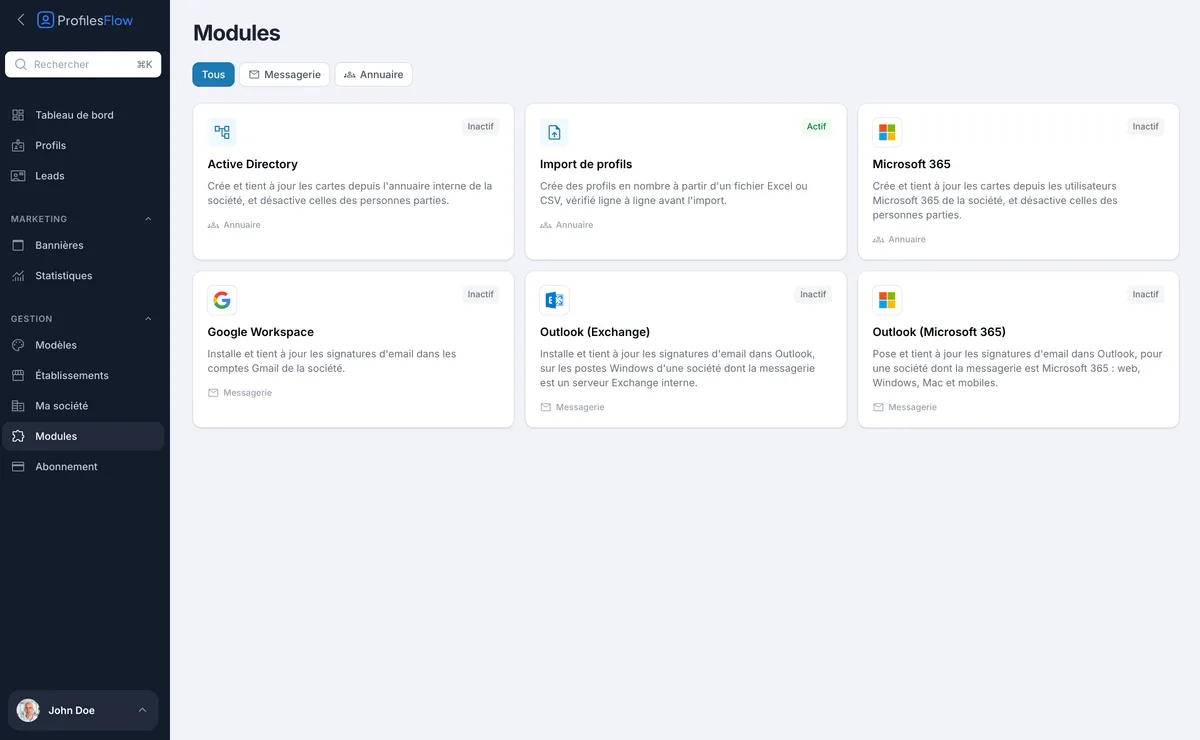This screenshot has width=1200, height=740.
Task: Click the Inactif badge on Active Directory
Action: point(481,127)
